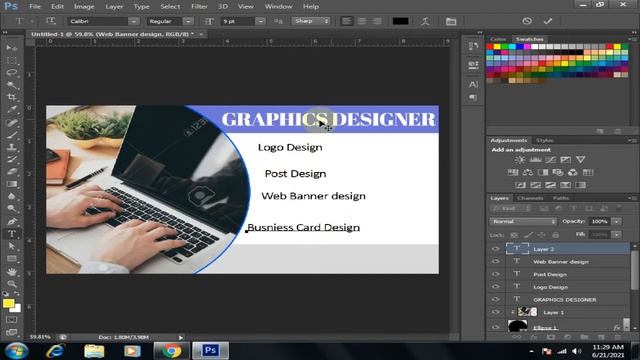
Task: Select the Zoom tool
Action: pos(12,284)
